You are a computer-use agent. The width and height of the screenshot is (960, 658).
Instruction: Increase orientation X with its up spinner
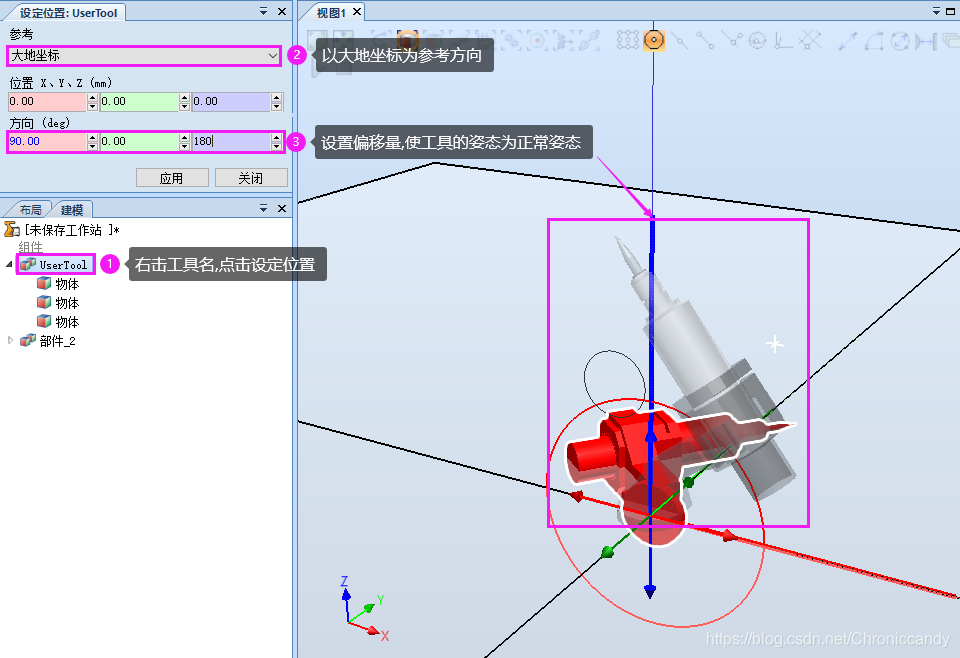(92, 137)
